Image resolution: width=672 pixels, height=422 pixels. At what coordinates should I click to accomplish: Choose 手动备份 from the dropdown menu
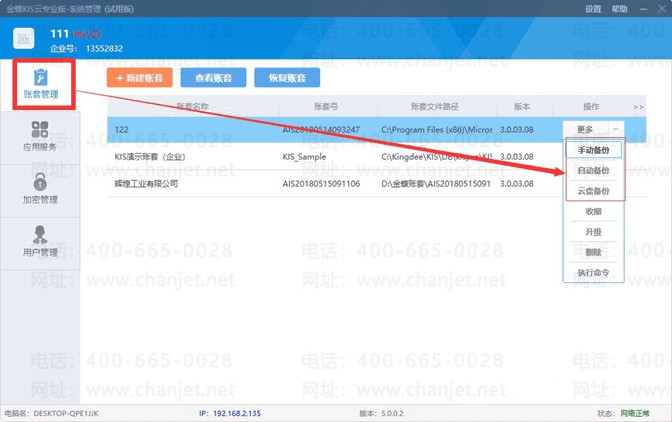click(x=593, y=150)
